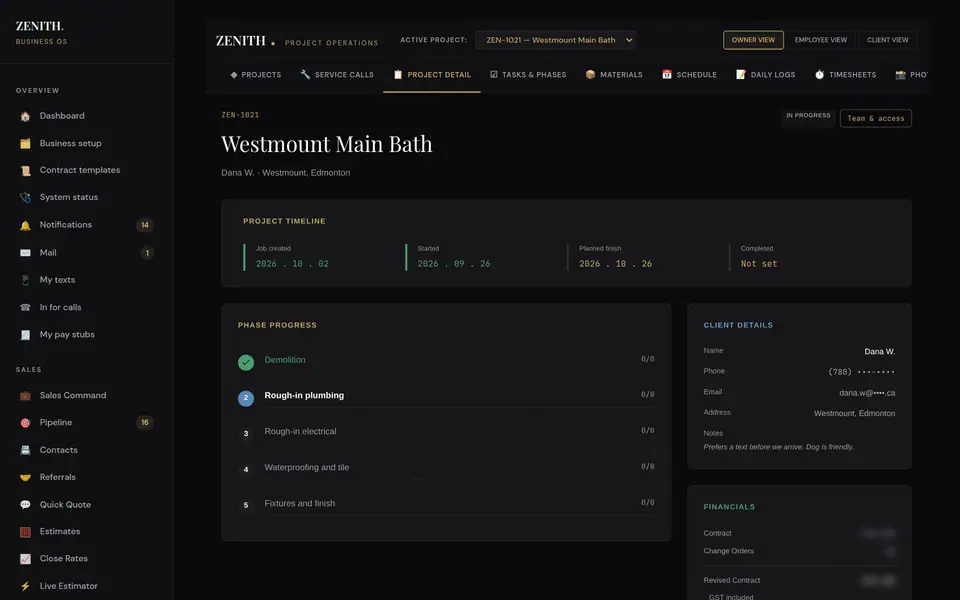Click the Contract templates scroll icon
The height and width of the screenshot is (600, 960).
(x=25, y=171)
